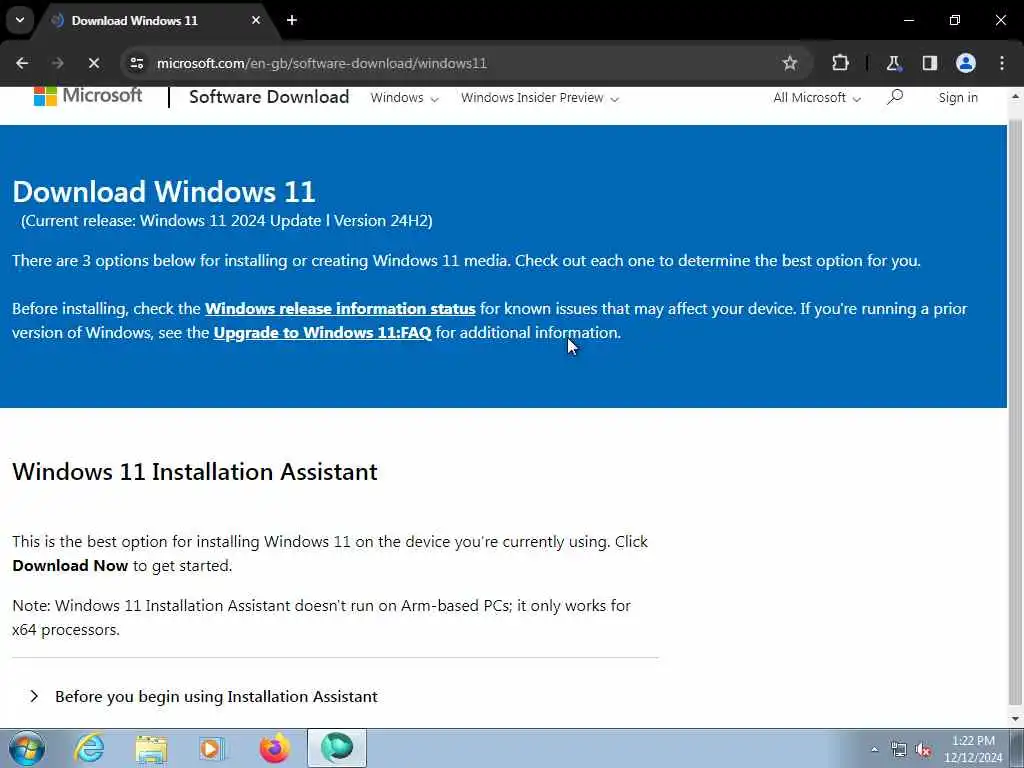Screen dimensions: 1024x768
Task: Minimize the browser window
Action: pos(909,20)
